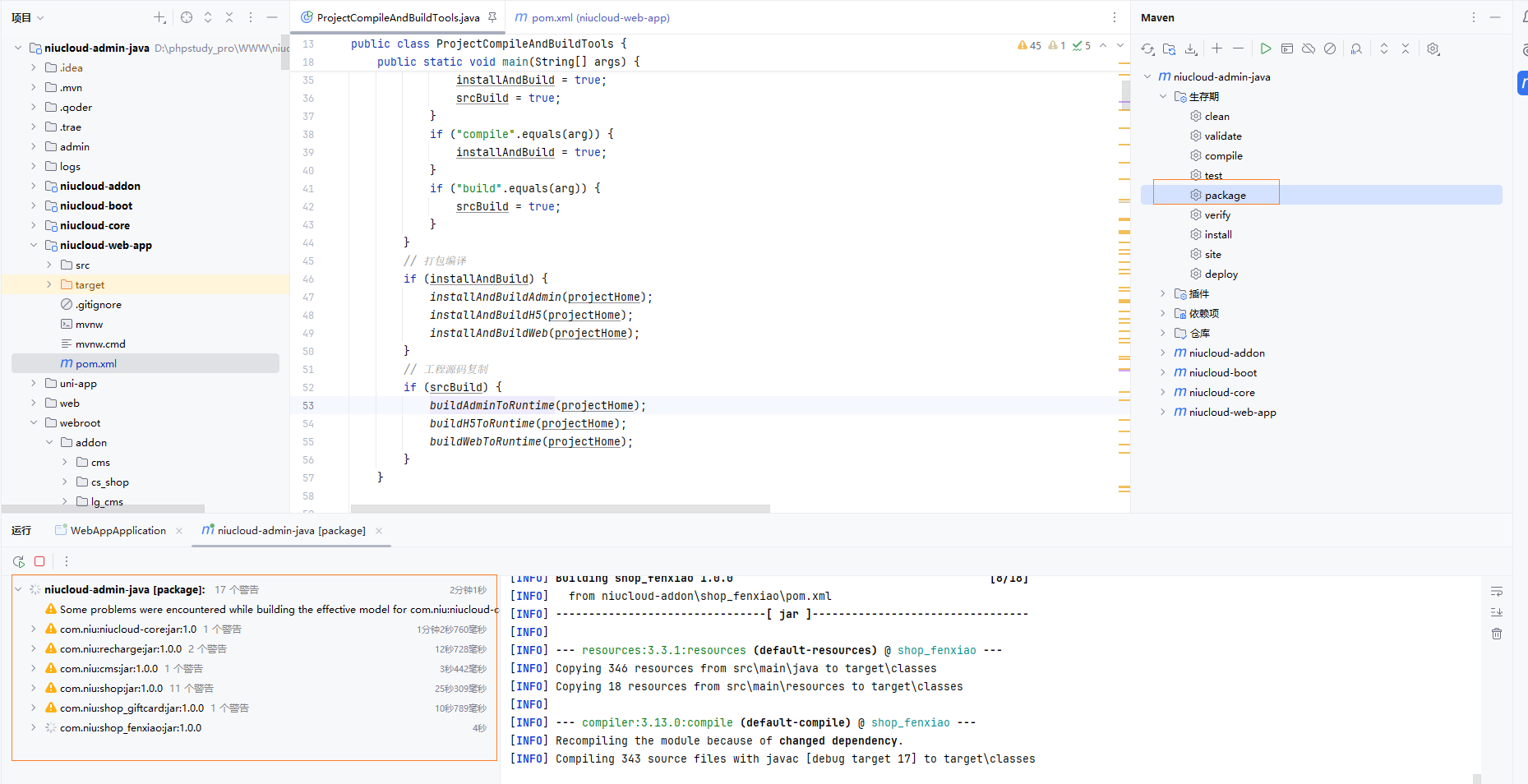Screen dimensions: 1528x784
Task: Open the WebAppApplication run tab
Action: coord(118,530)
